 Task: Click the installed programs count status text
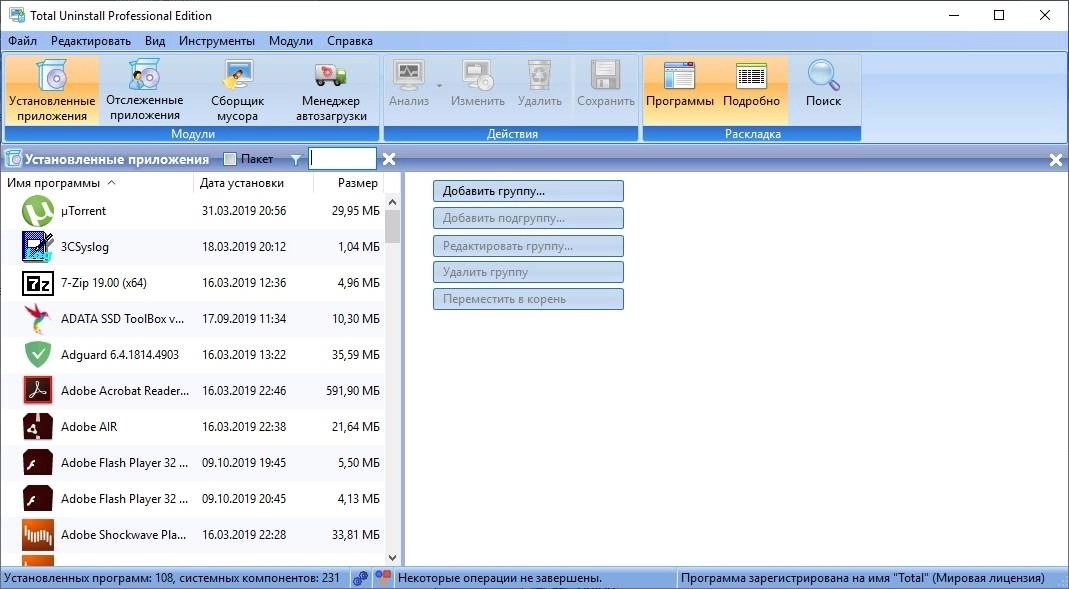[172, 578]
